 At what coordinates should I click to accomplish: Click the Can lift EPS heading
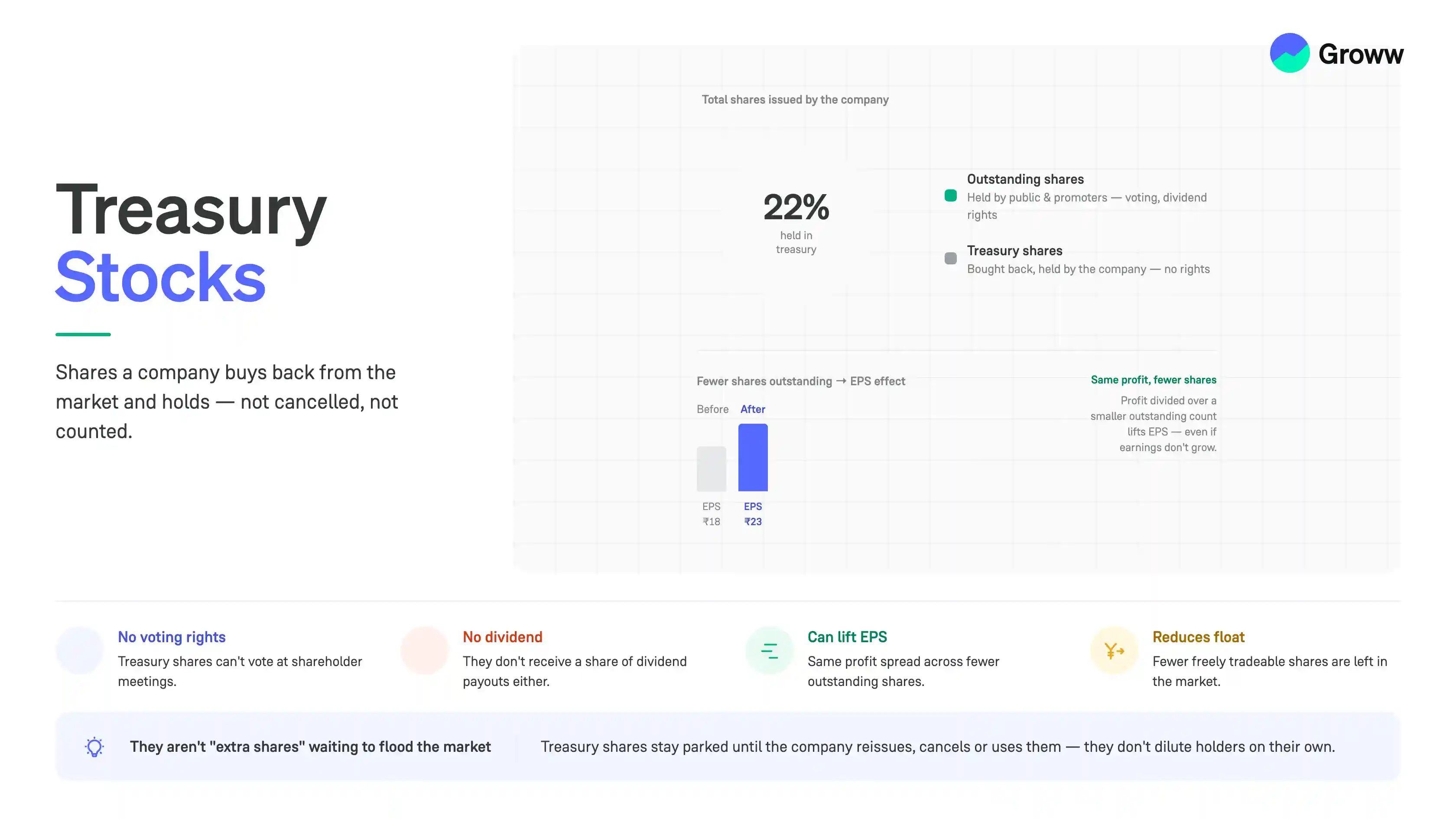tap(847, 637)
